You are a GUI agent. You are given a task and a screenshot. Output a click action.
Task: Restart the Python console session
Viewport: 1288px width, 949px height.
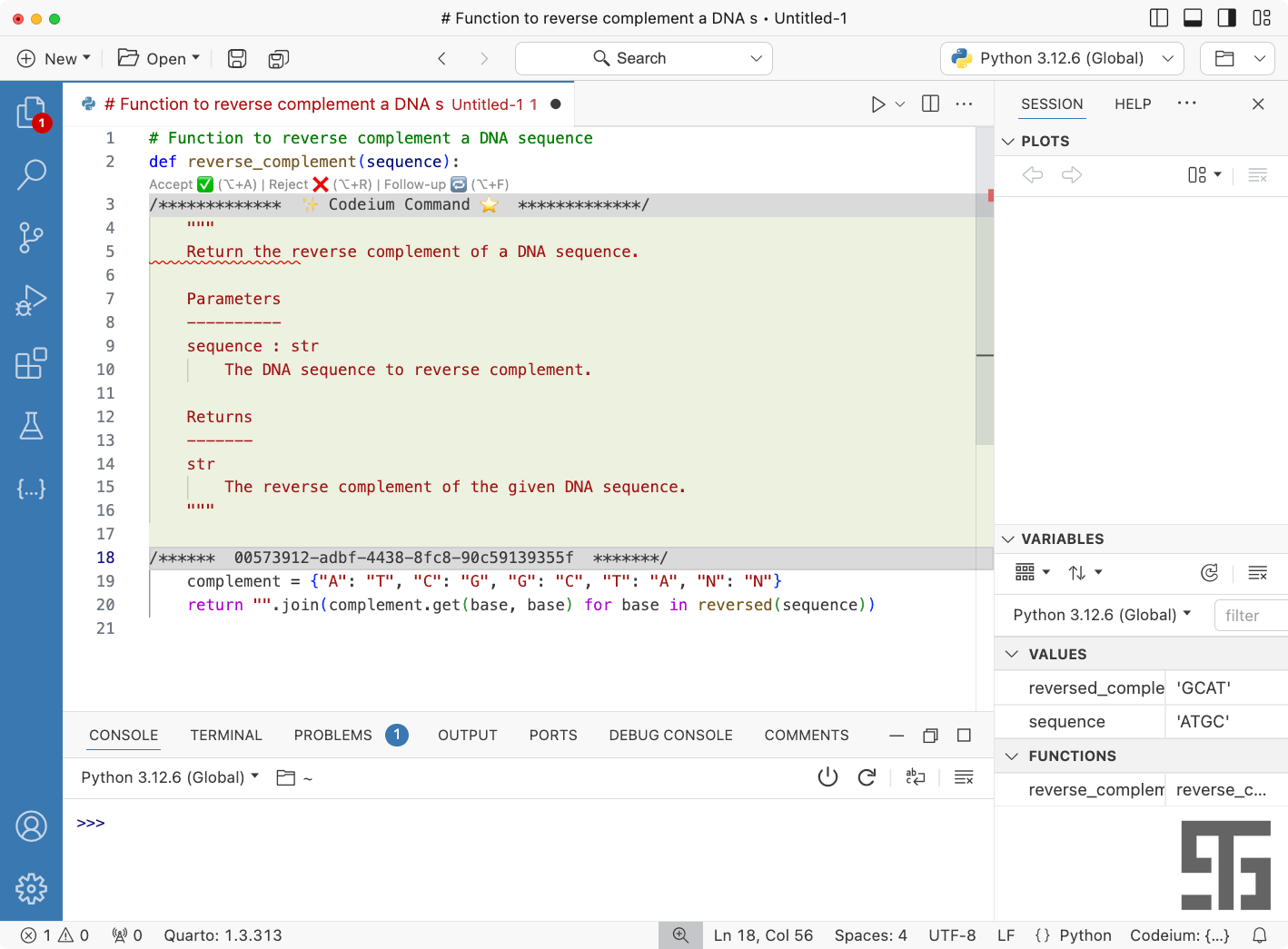click(867, 777)
